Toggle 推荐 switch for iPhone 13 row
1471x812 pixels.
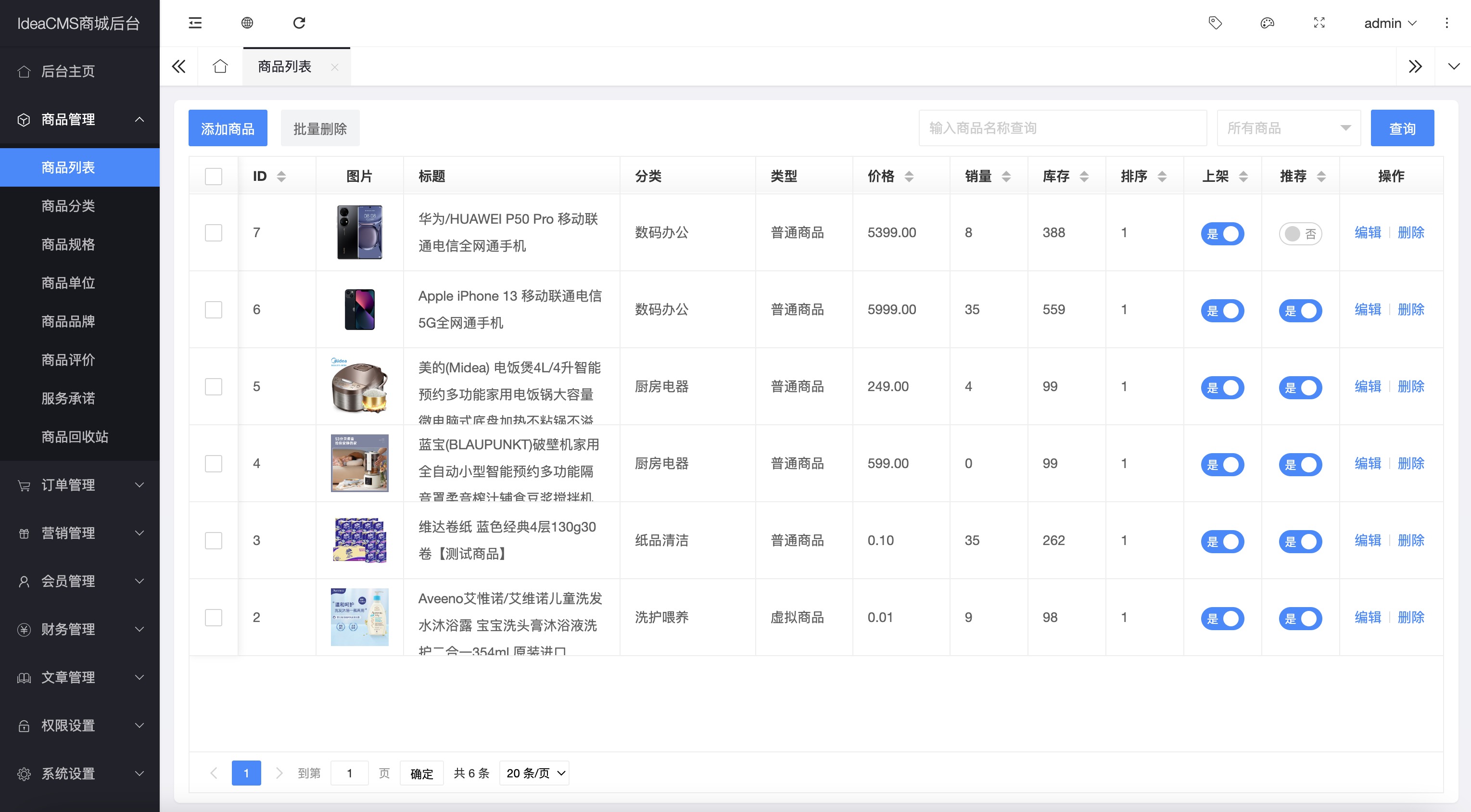(1300, 311)
